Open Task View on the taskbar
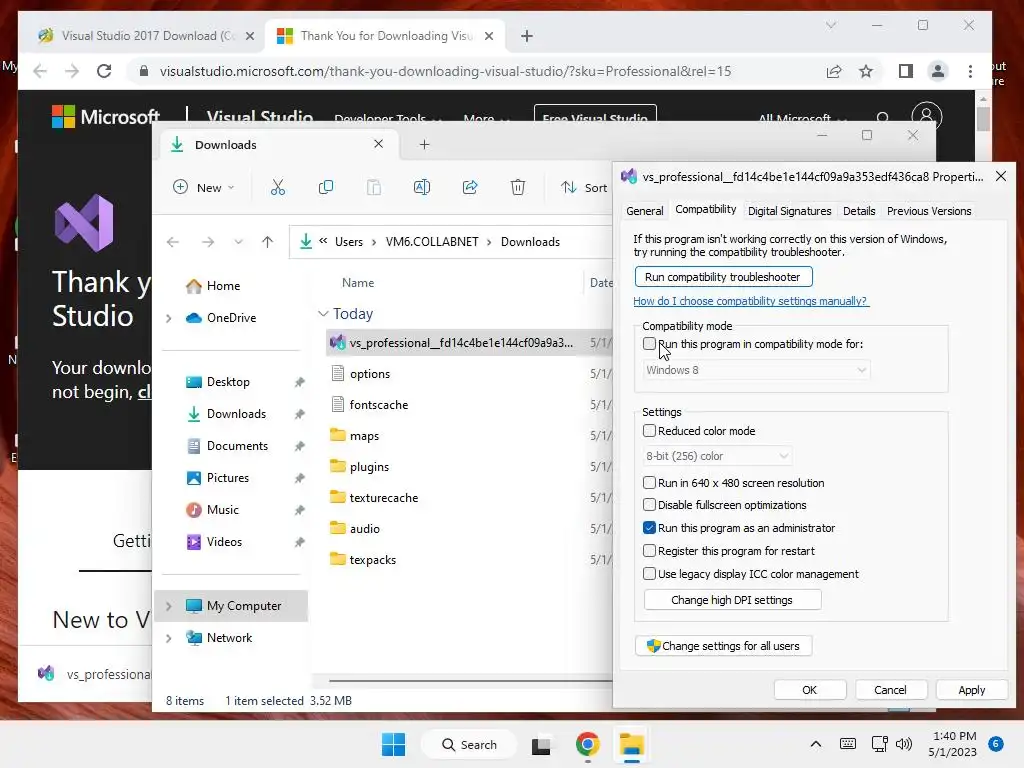 [541, 745]
